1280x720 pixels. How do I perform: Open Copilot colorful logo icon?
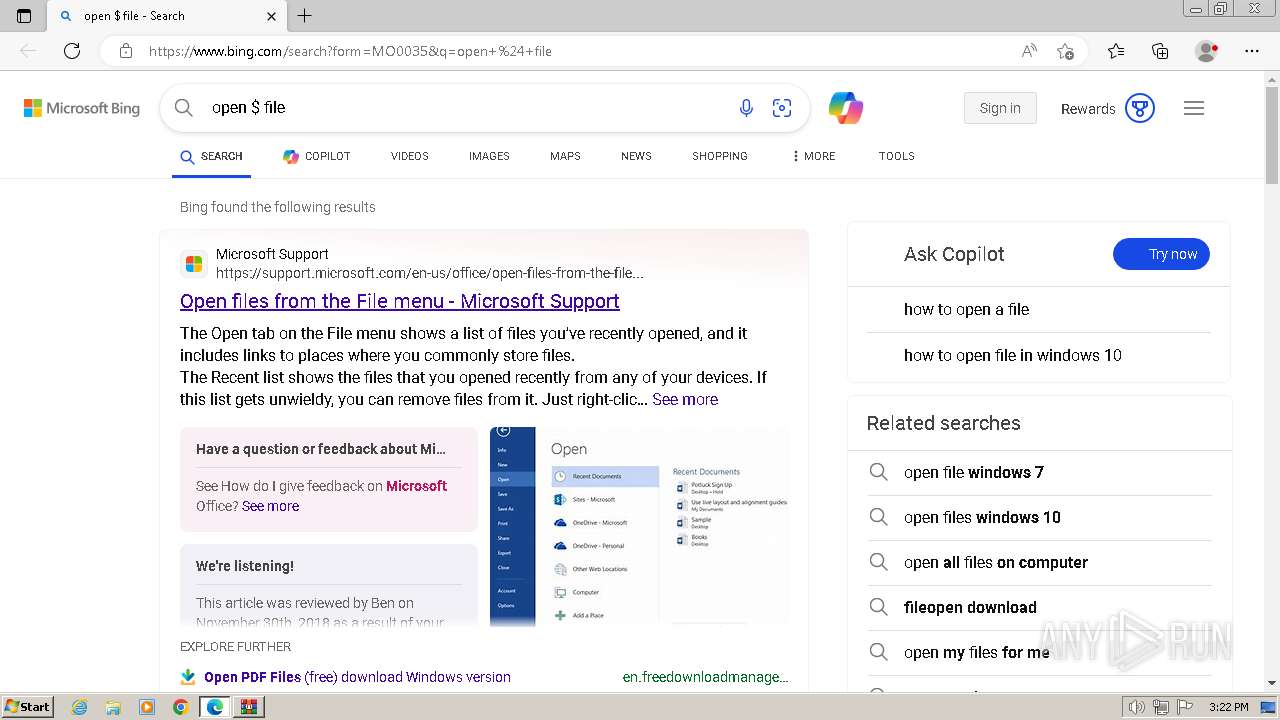(x=846, y=108)
